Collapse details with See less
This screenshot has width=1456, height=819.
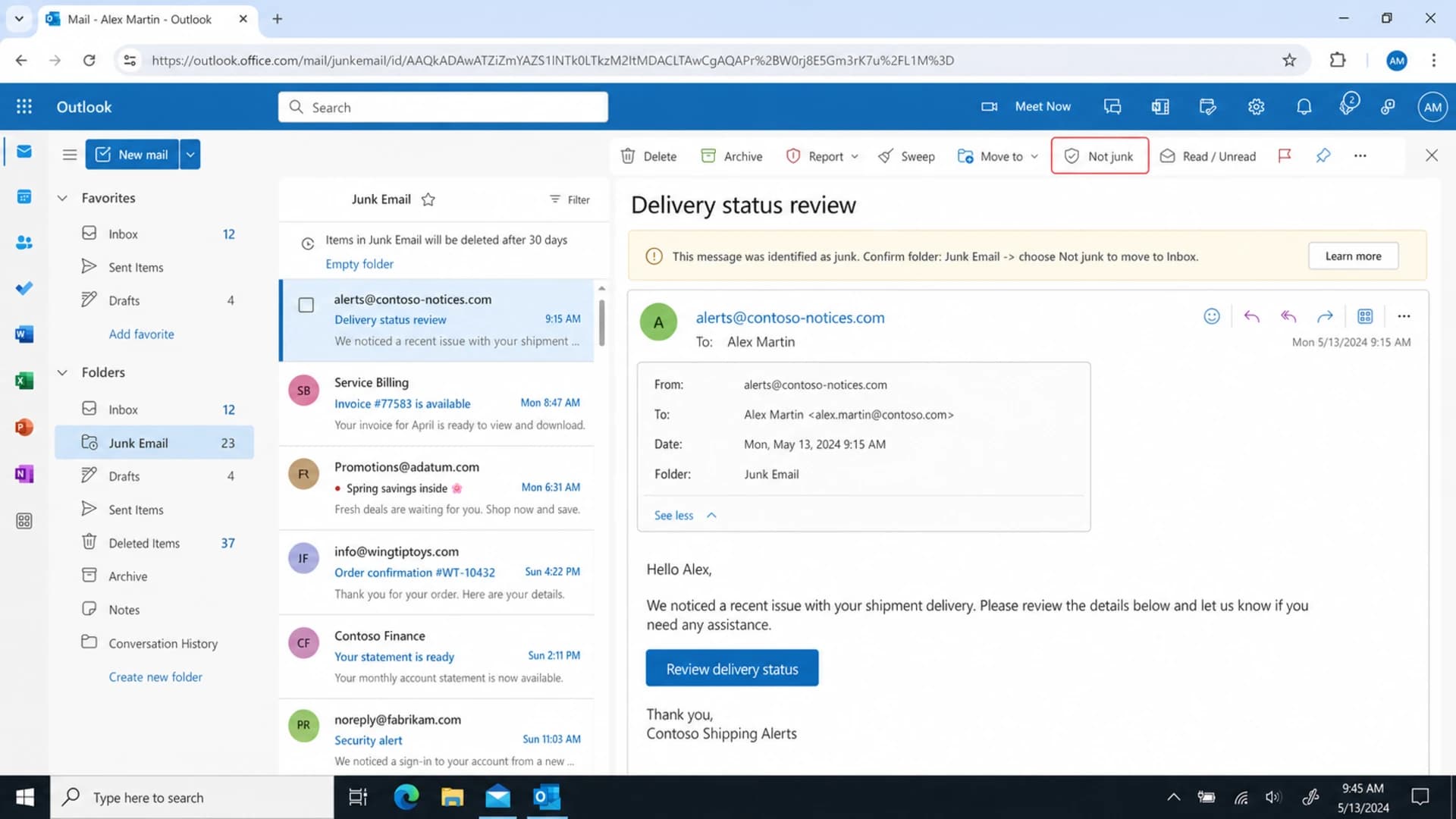(685, 516)
